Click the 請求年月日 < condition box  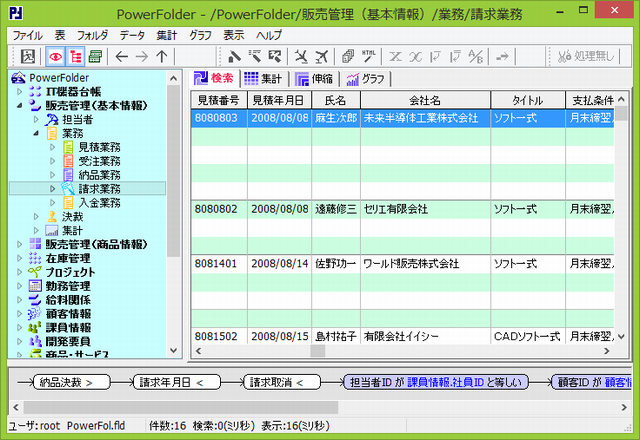[177, 382]
